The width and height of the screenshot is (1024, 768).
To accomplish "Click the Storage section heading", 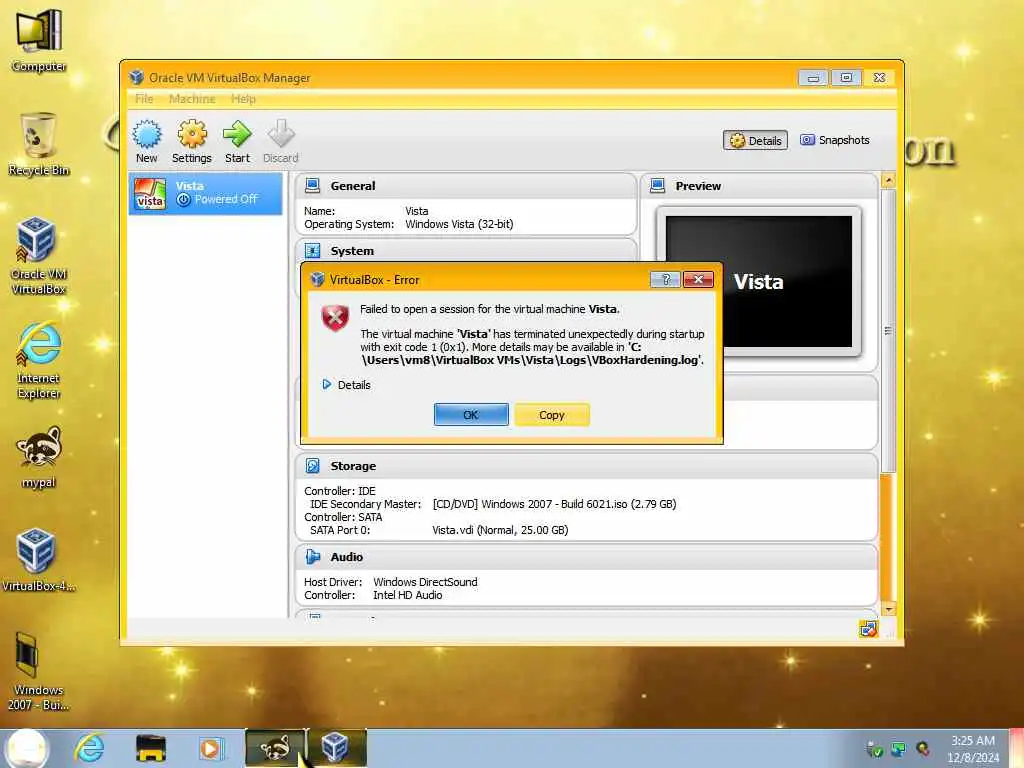I will coord(353,466).
